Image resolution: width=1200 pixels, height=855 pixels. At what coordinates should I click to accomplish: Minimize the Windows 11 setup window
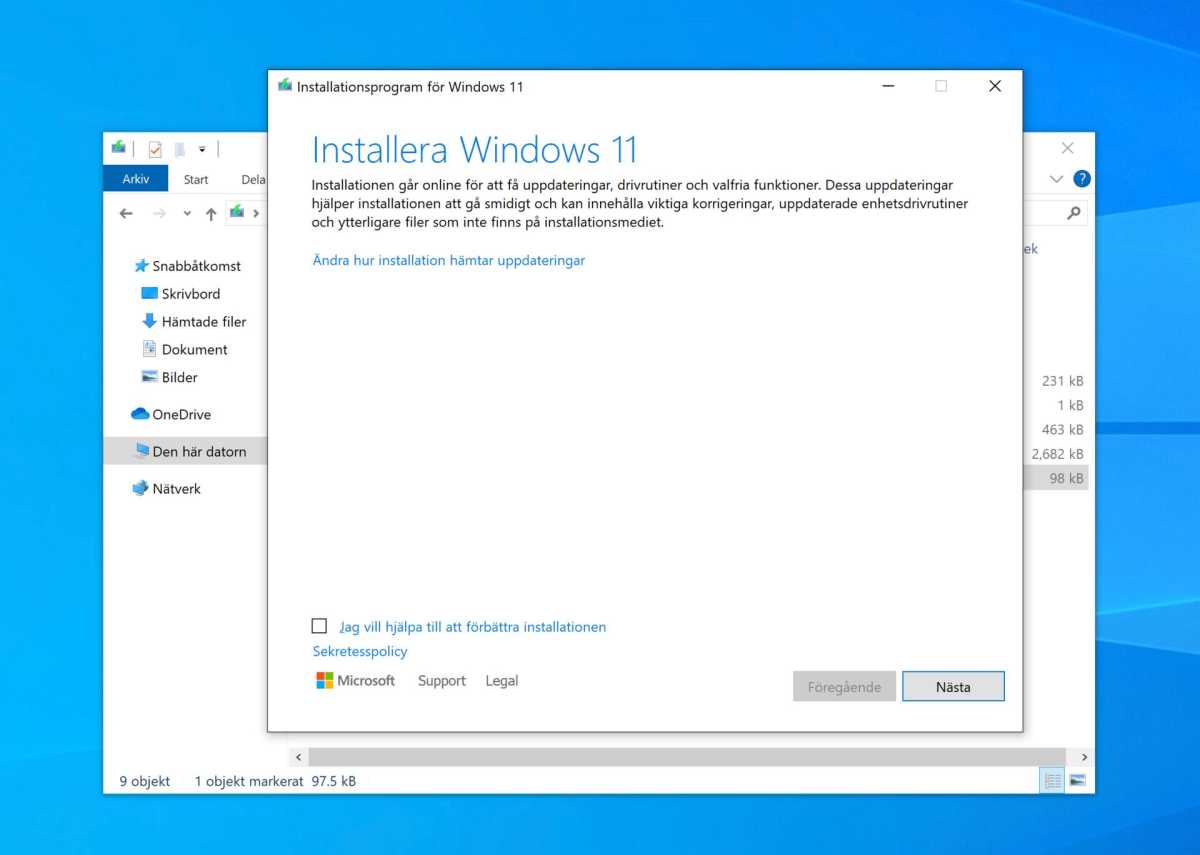(888, 86)
